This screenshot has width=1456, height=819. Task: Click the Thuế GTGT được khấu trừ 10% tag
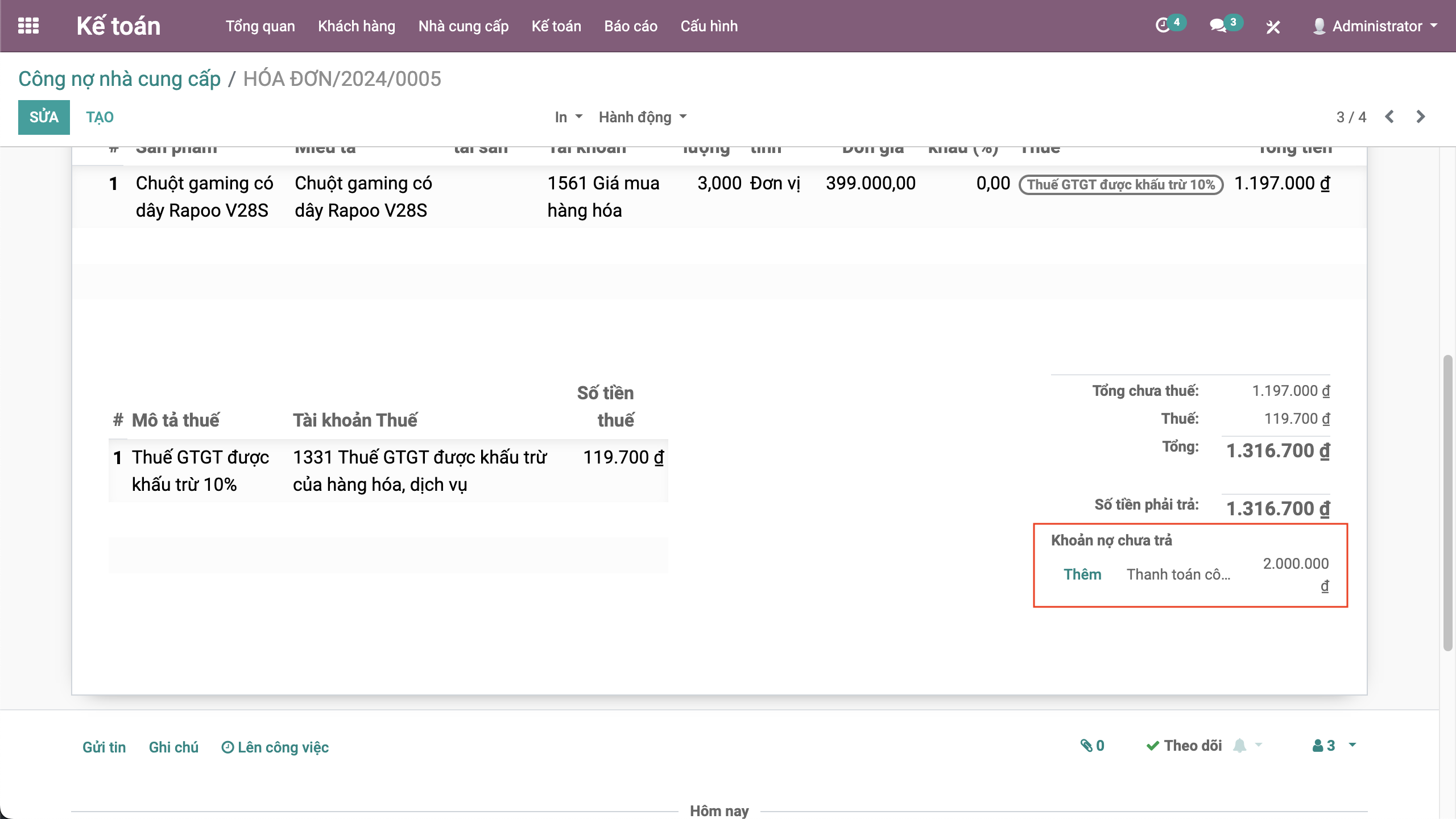1120,185
